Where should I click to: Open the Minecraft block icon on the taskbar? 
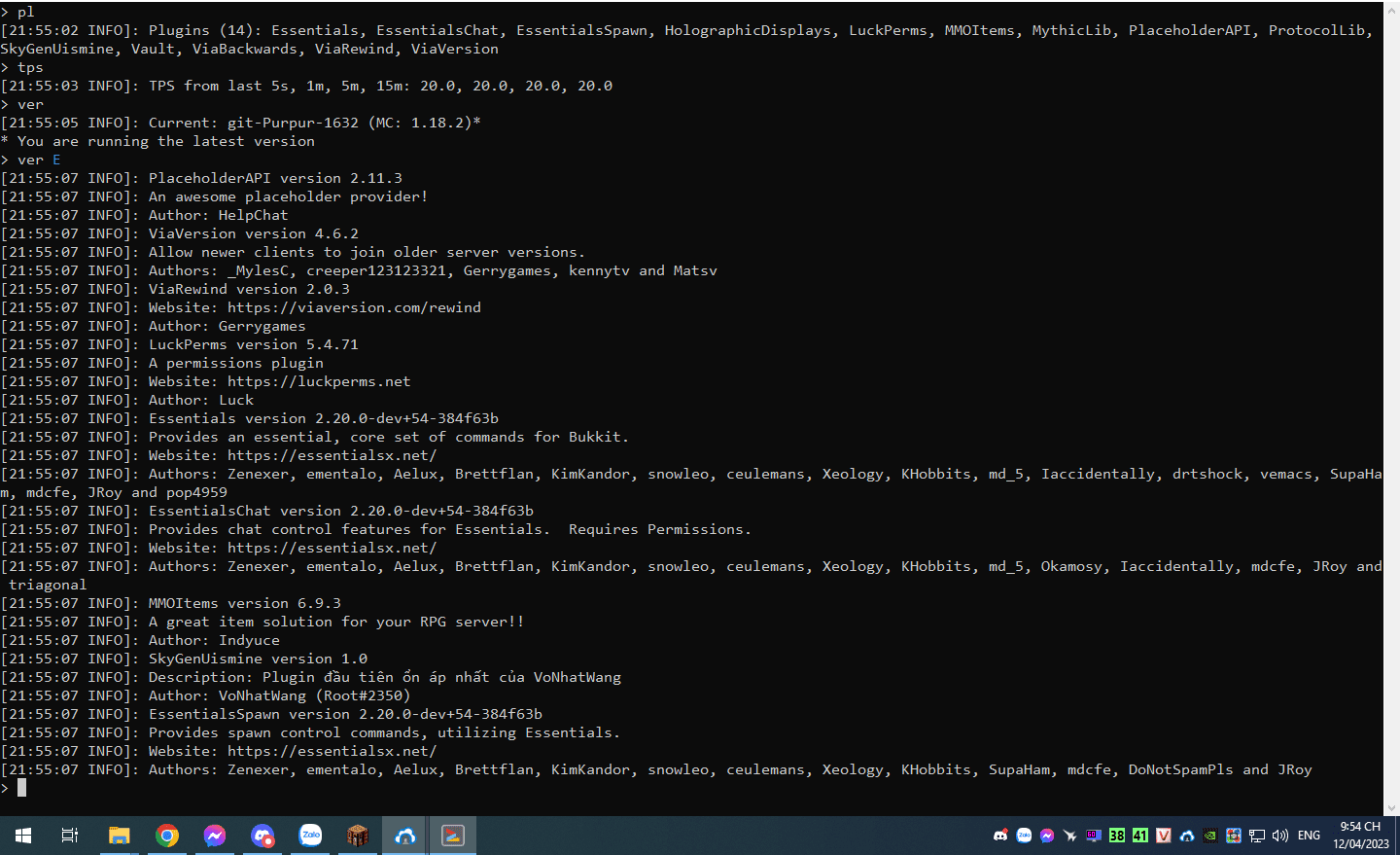pyautogui.click(x=359, y=836)
